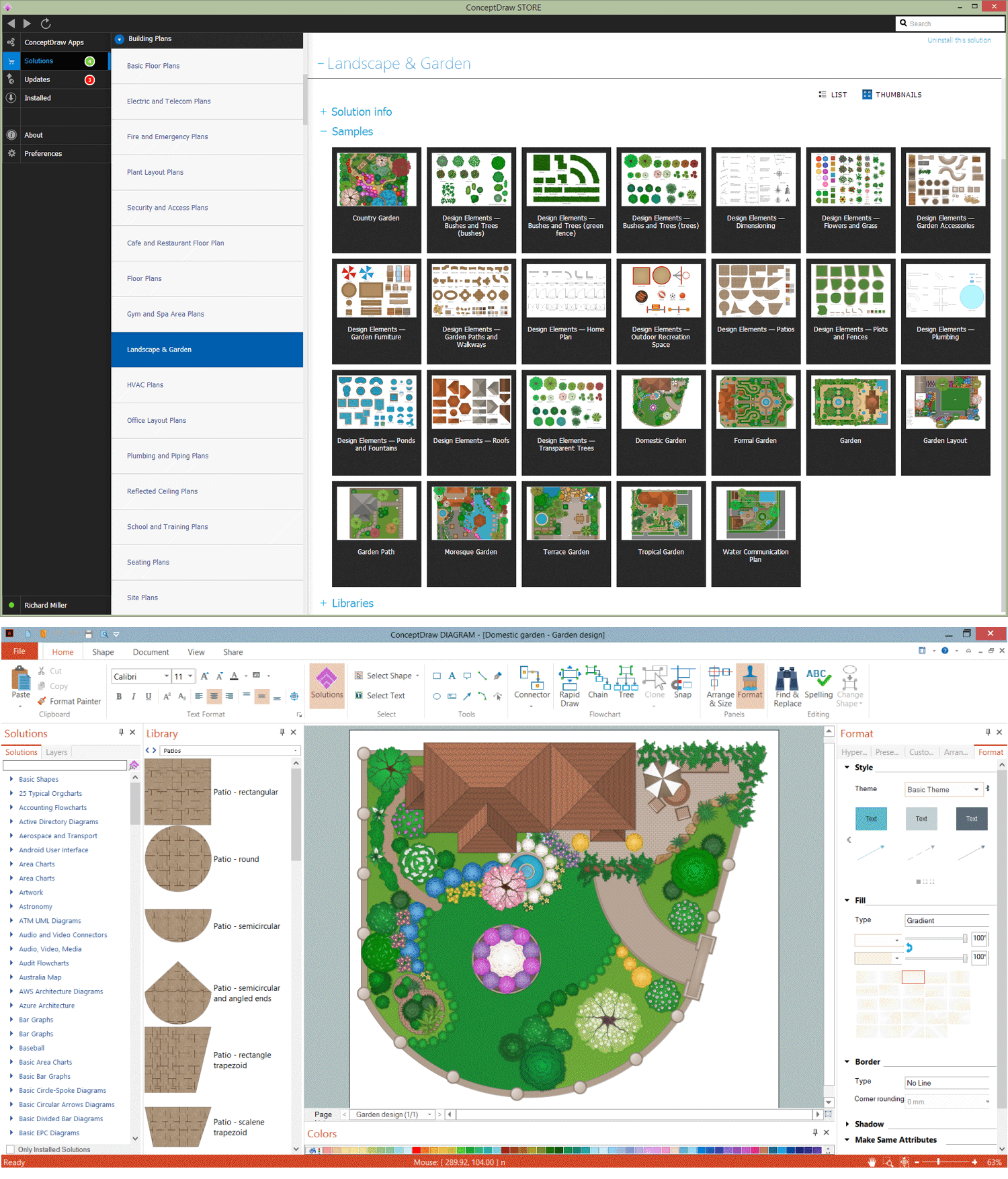Expand the Libraries section
This screenshot has width=1008, height=1179.
(x=347, y=603)
